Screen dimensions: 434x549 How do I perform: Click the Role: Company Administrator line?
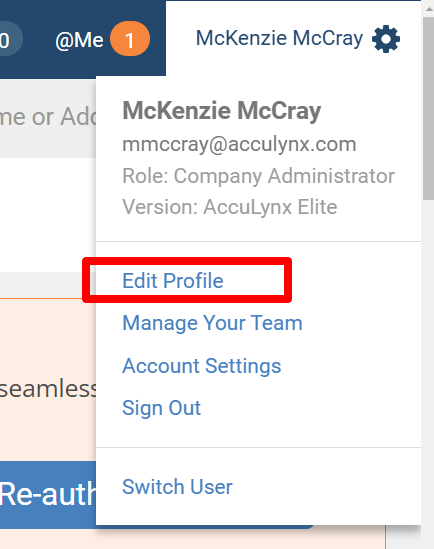[x=258, y=176]
